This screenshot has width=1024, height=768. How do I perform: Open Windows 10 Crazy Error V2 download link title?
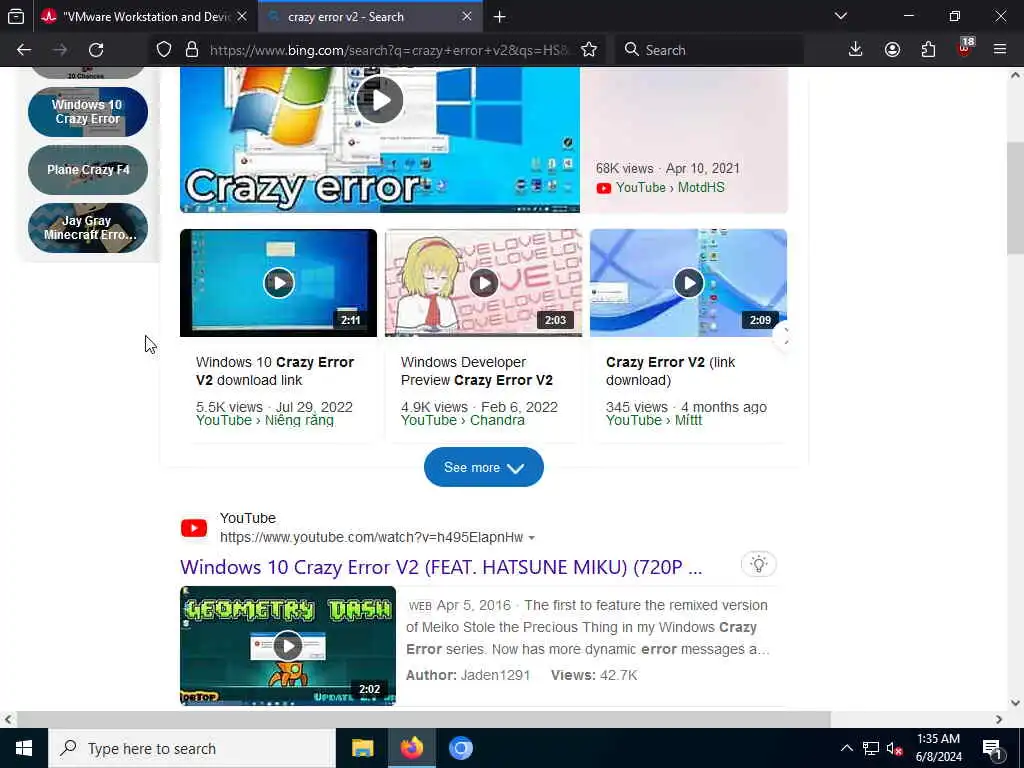pyautogui.click(x=275, y=371)
